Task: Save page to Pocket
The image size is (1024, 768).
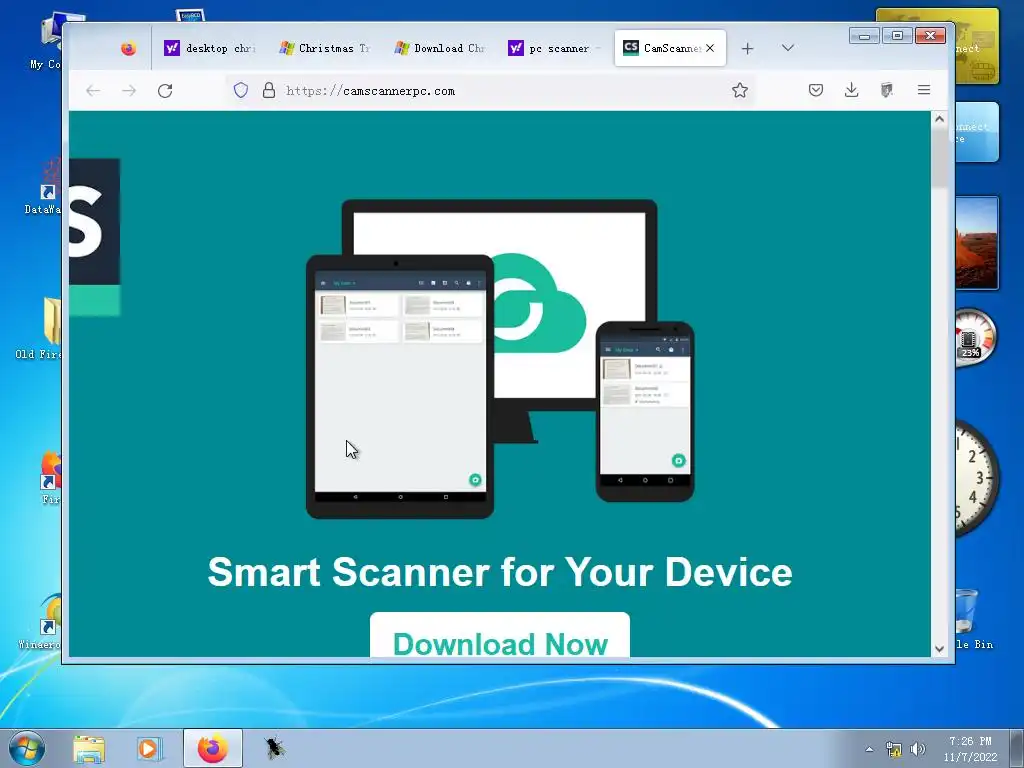Action: [816, 90]
